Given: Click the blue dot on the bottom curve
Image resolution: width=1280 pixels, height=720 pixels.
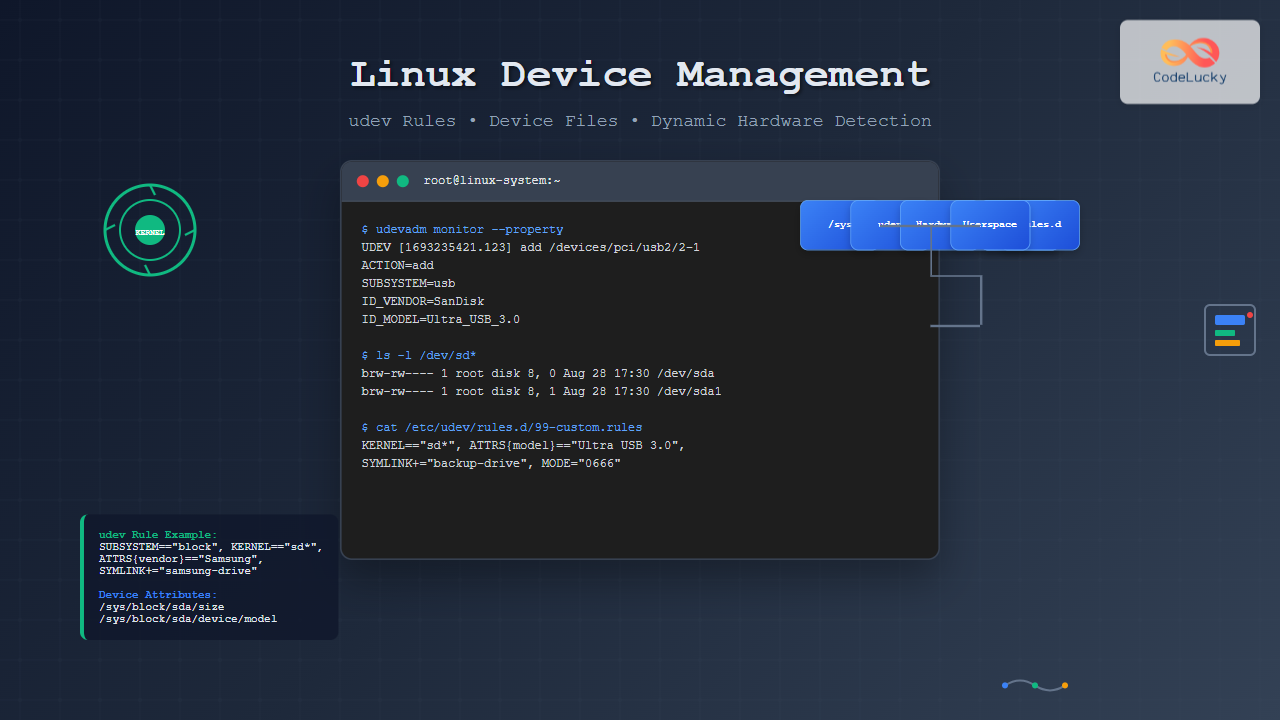Looking at the screenshot, I should [x=1005, y=685].
